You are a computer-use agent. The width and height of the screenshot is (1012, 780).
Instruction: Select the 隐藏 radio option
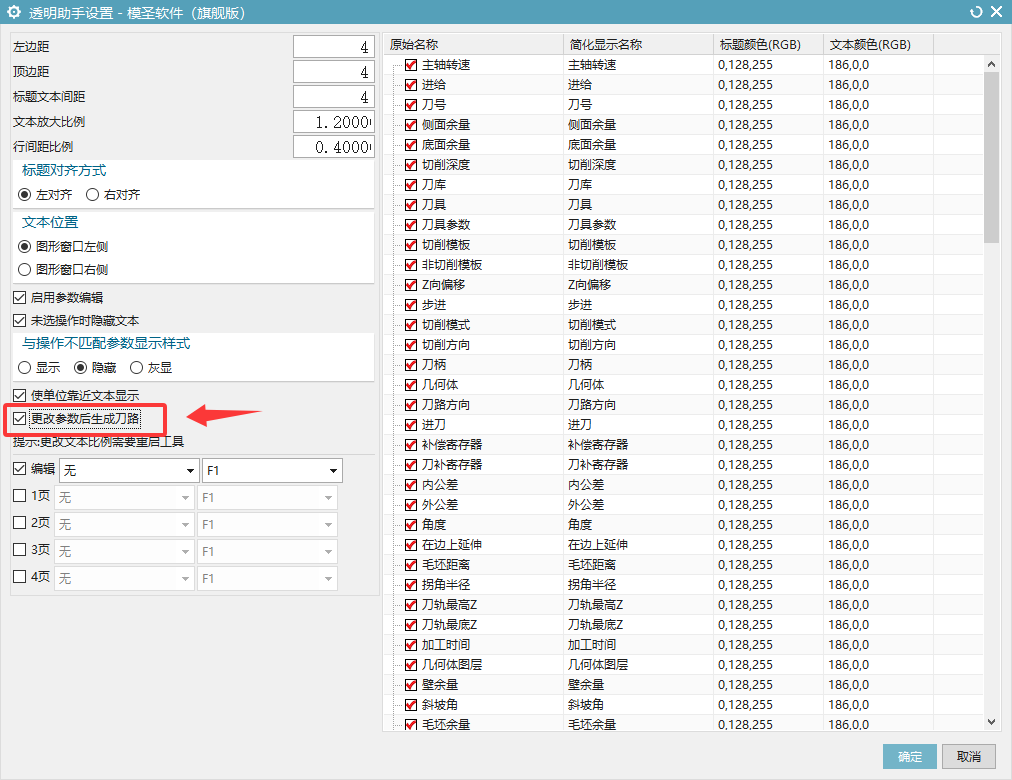[81, 368]
